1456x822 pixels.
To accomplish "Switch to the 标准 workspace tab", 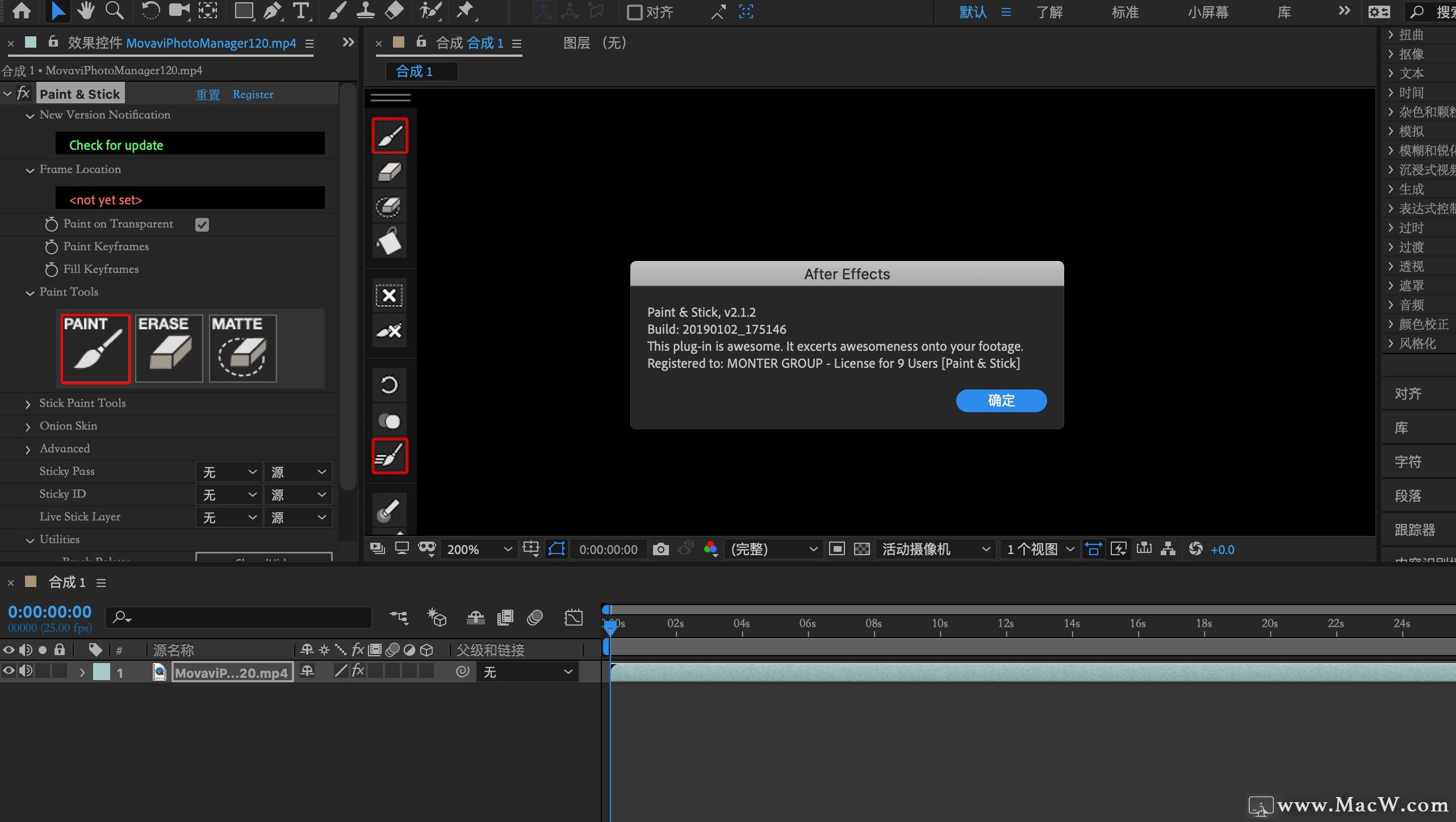I will coord(1125,12).
